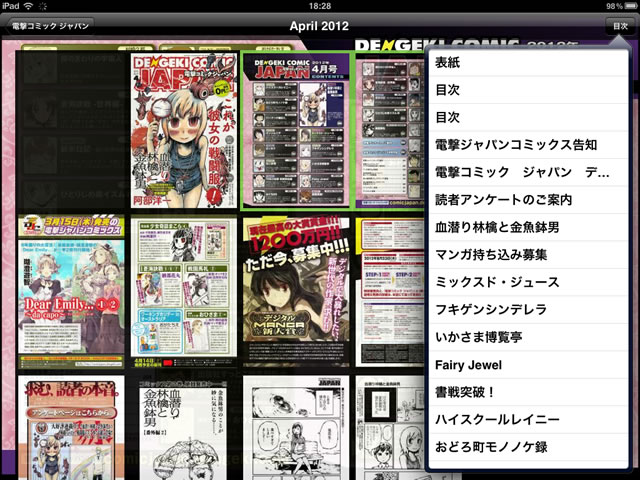This screenshot has width=640, height=480.
Task: Open Fairy Jewel chapter
Action: (529, 365)
